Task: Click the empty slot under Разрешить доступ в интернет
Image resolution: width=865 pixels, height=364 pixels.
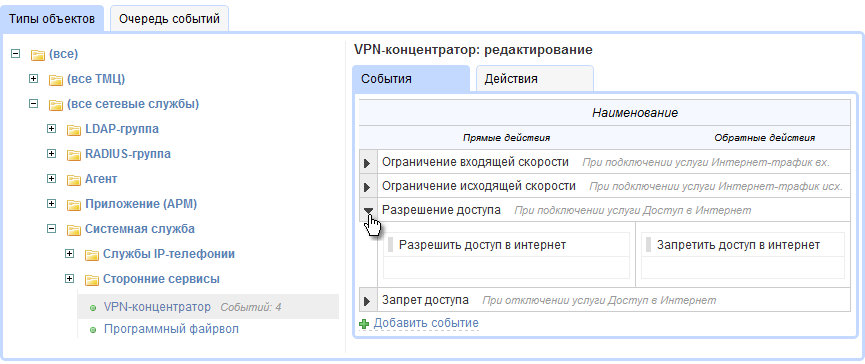Action: pos(506,268)
